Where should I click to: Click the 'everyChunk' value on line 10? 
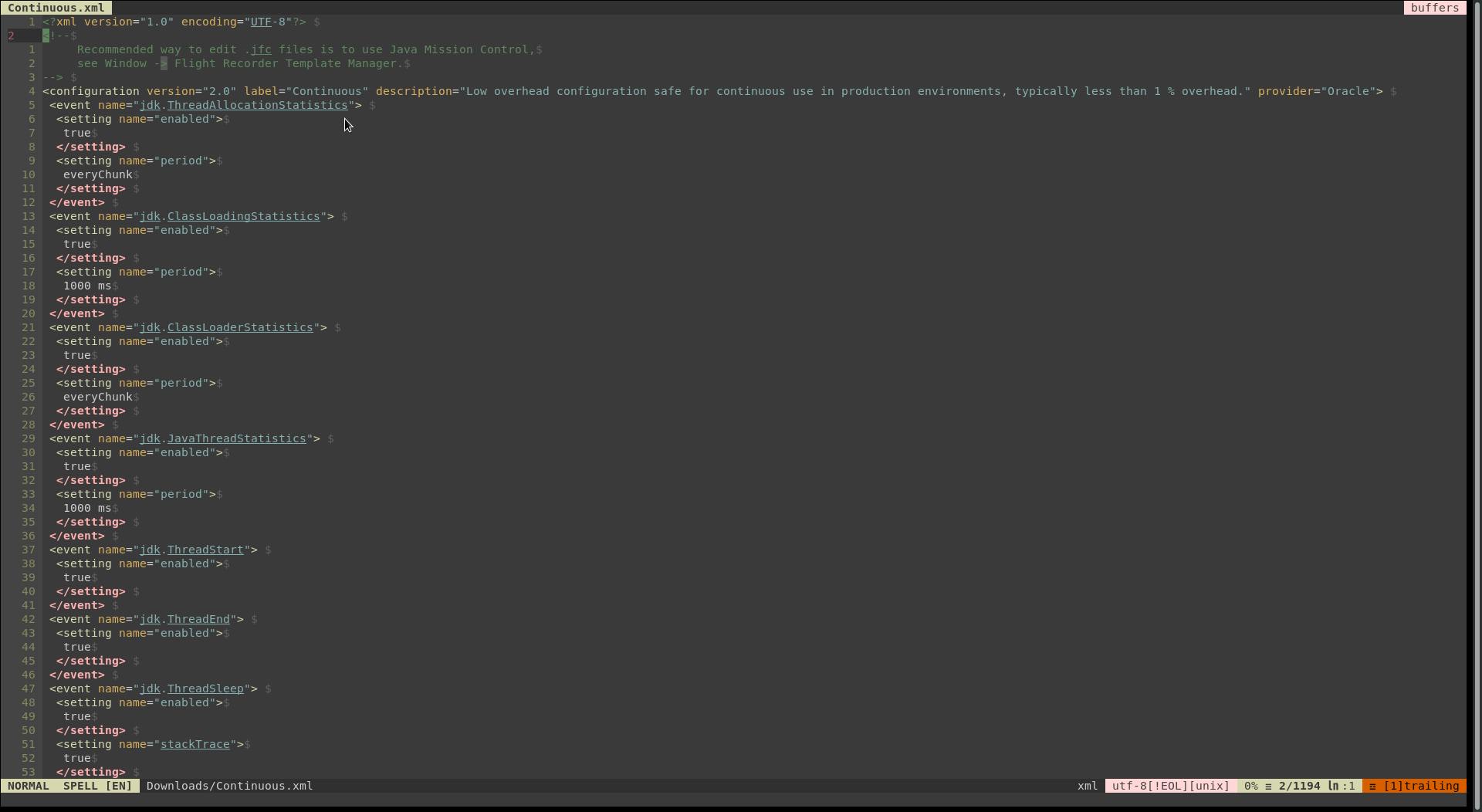coord(98,174)
